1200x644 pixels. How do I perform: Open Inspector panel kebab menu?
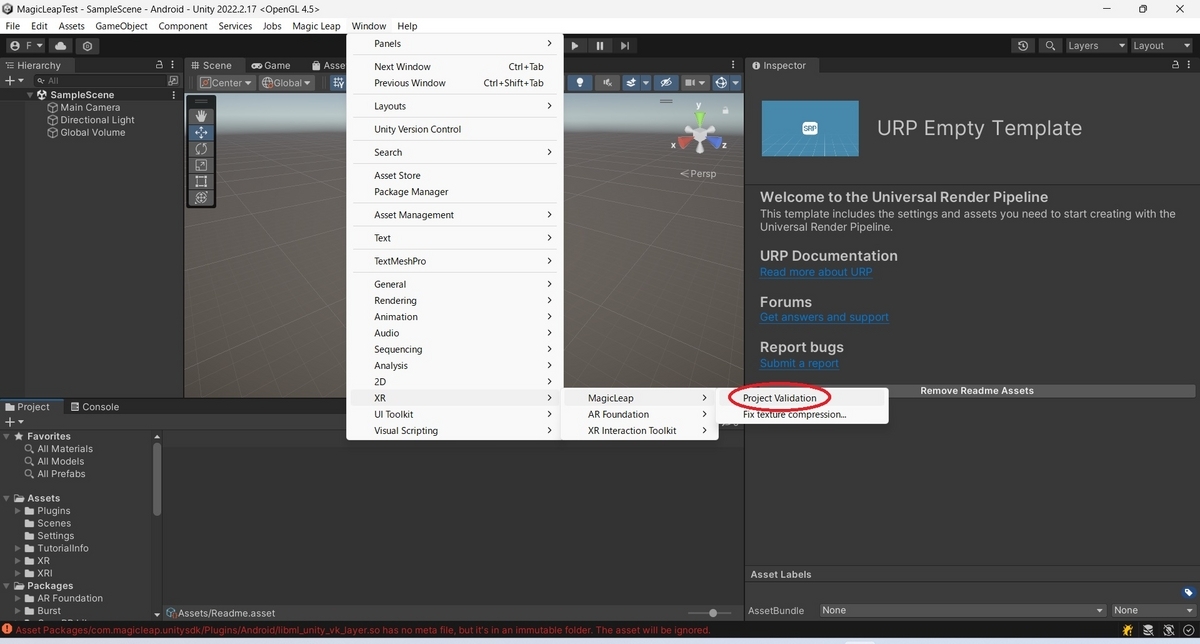tap(1190, 65)
